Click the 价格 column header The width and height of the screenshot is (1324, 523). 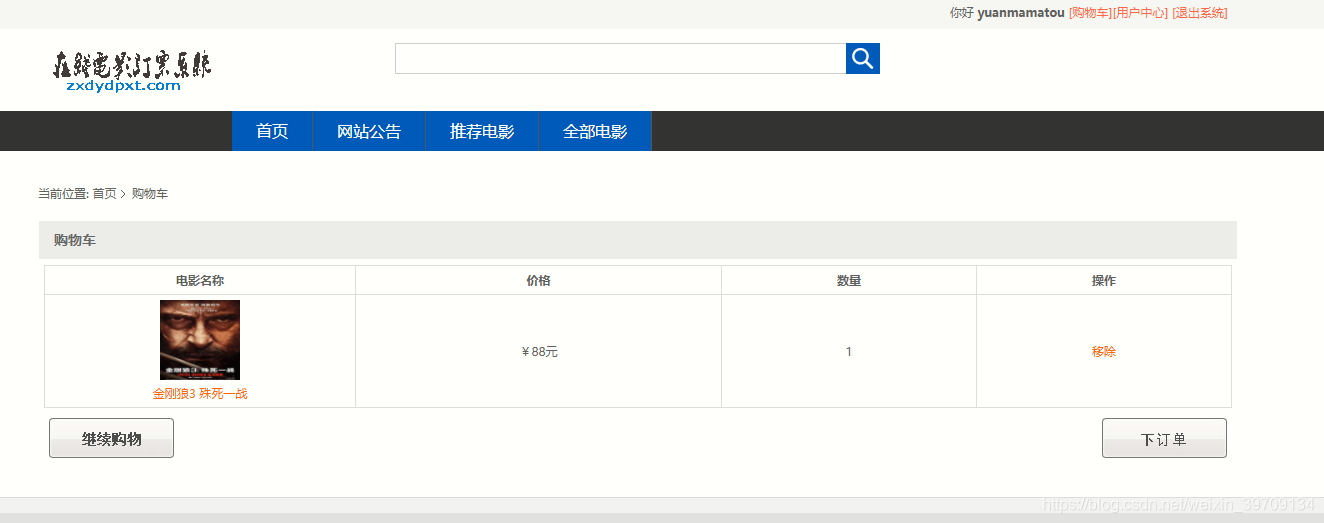click(539, 281)
